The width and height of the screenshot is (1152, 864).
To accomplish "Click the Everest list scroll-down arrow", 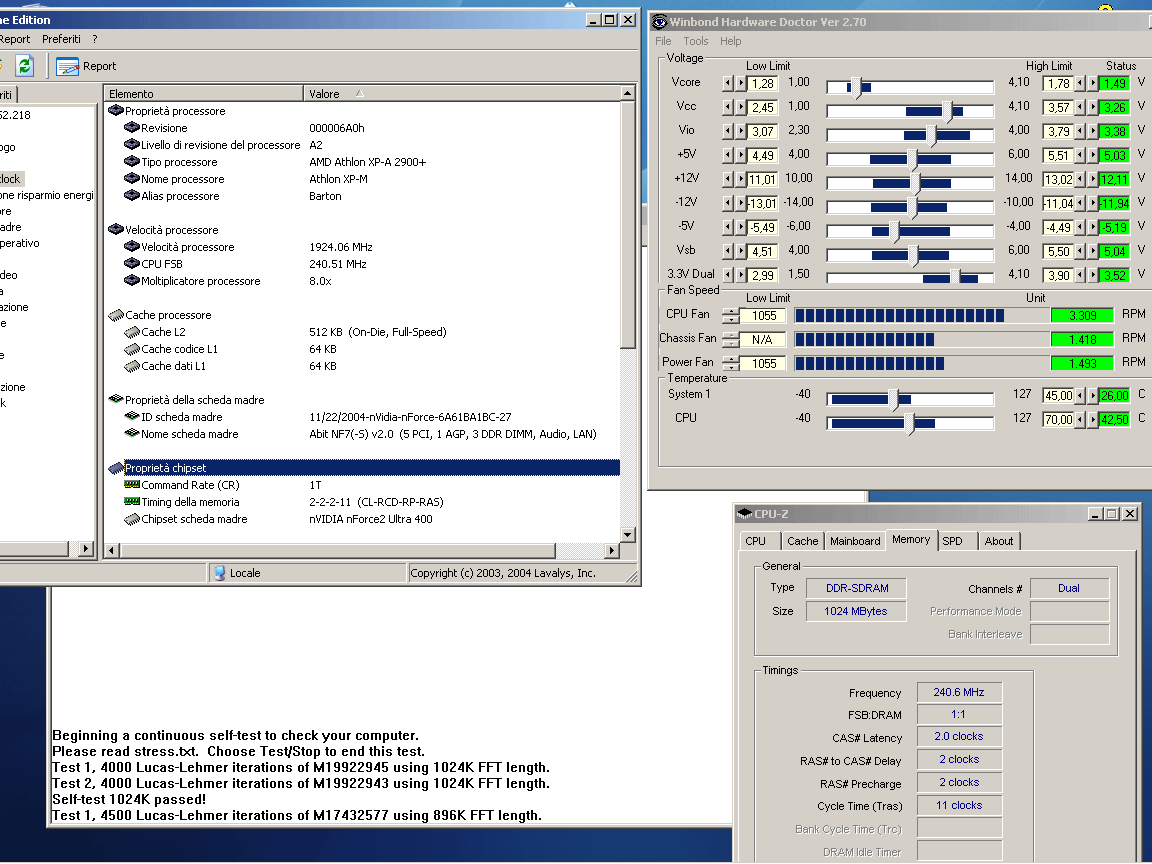I will (x=627, y=535).
